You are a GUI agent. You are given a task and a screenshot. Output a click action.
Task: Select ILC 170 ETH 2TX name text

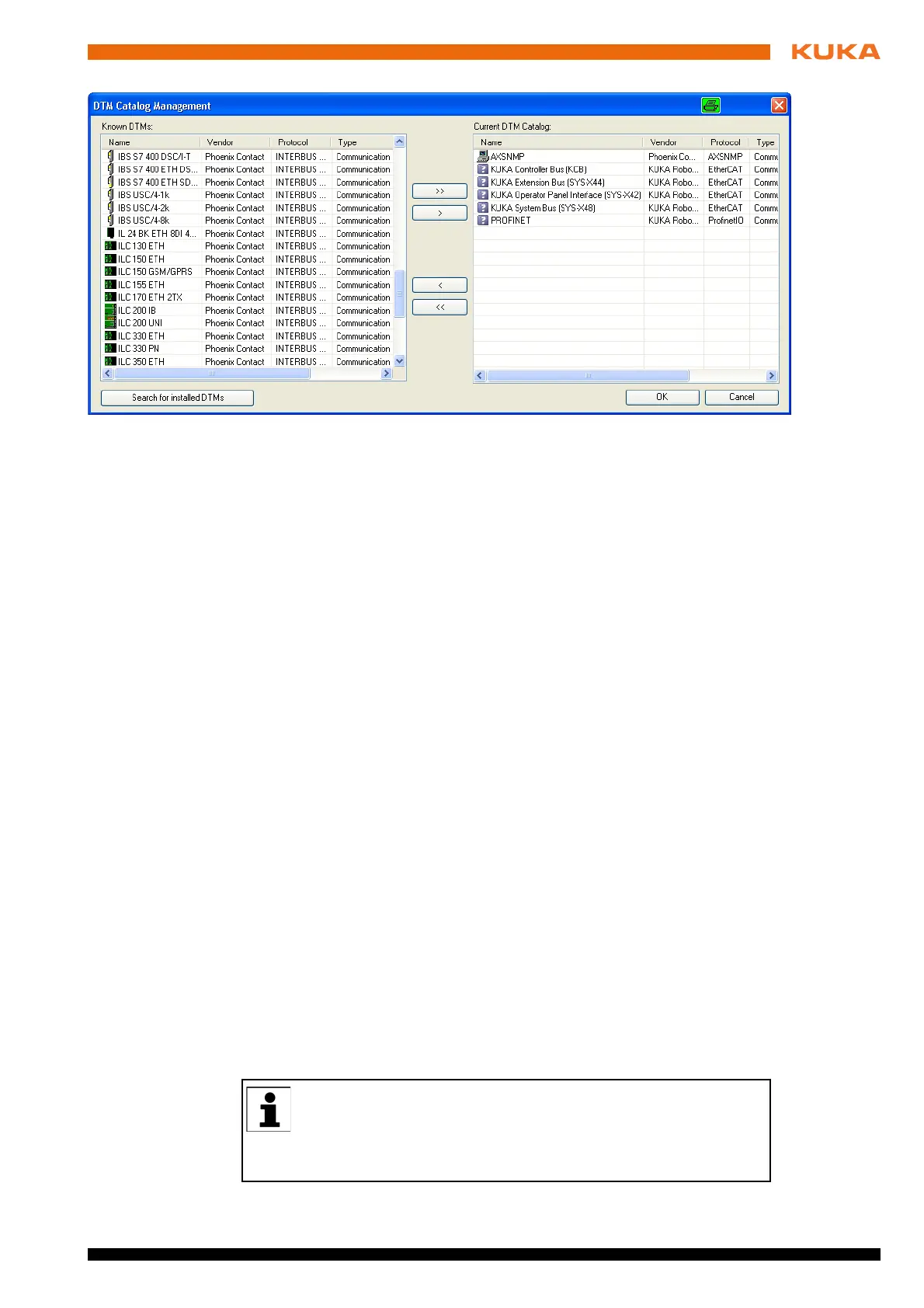[x=150, y=297]
